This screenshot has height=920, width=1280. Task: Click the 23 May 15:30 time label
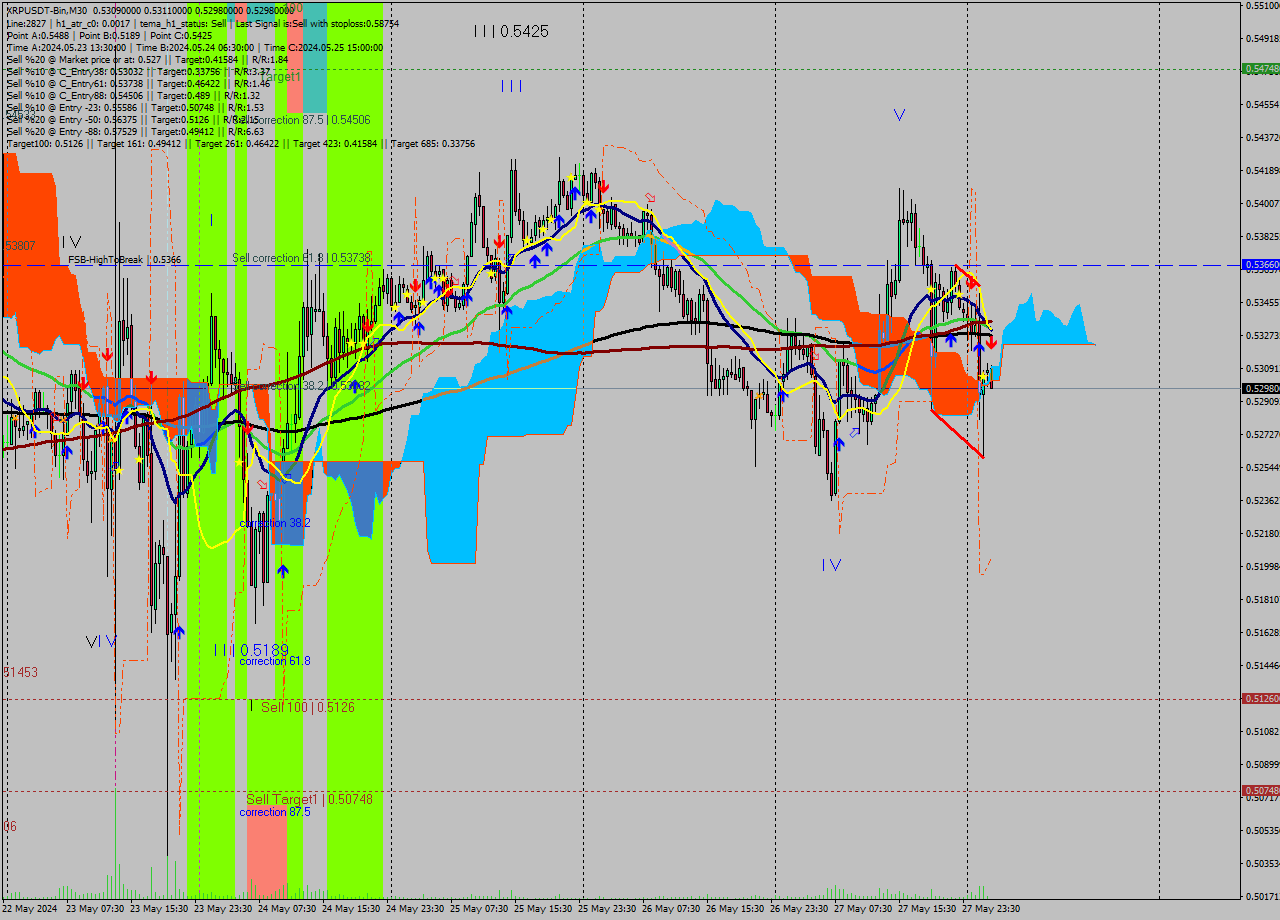159,909
